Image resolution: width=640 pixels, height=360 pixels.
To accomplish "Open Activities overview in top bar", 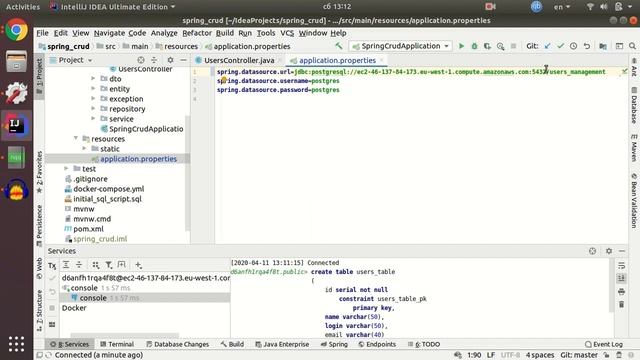I will coord(23,7).
